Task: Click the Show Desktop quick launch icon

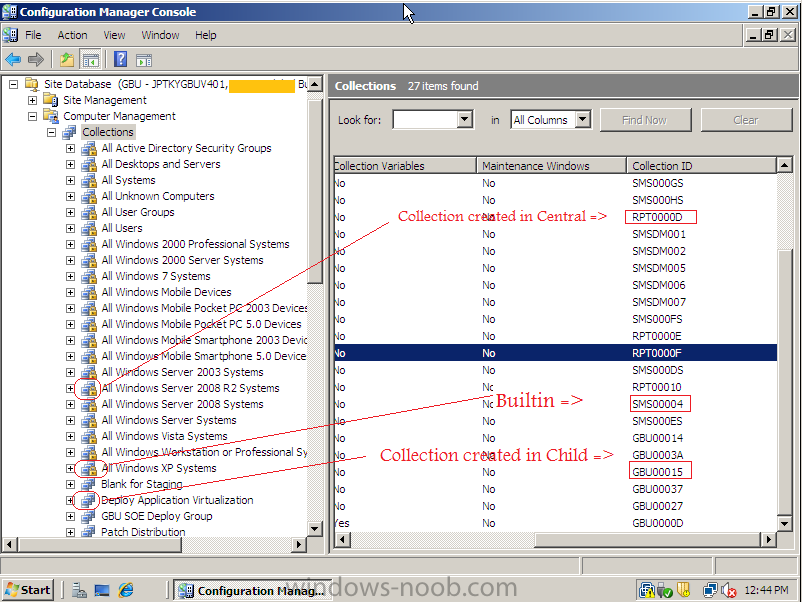Action: coord(102,590)
